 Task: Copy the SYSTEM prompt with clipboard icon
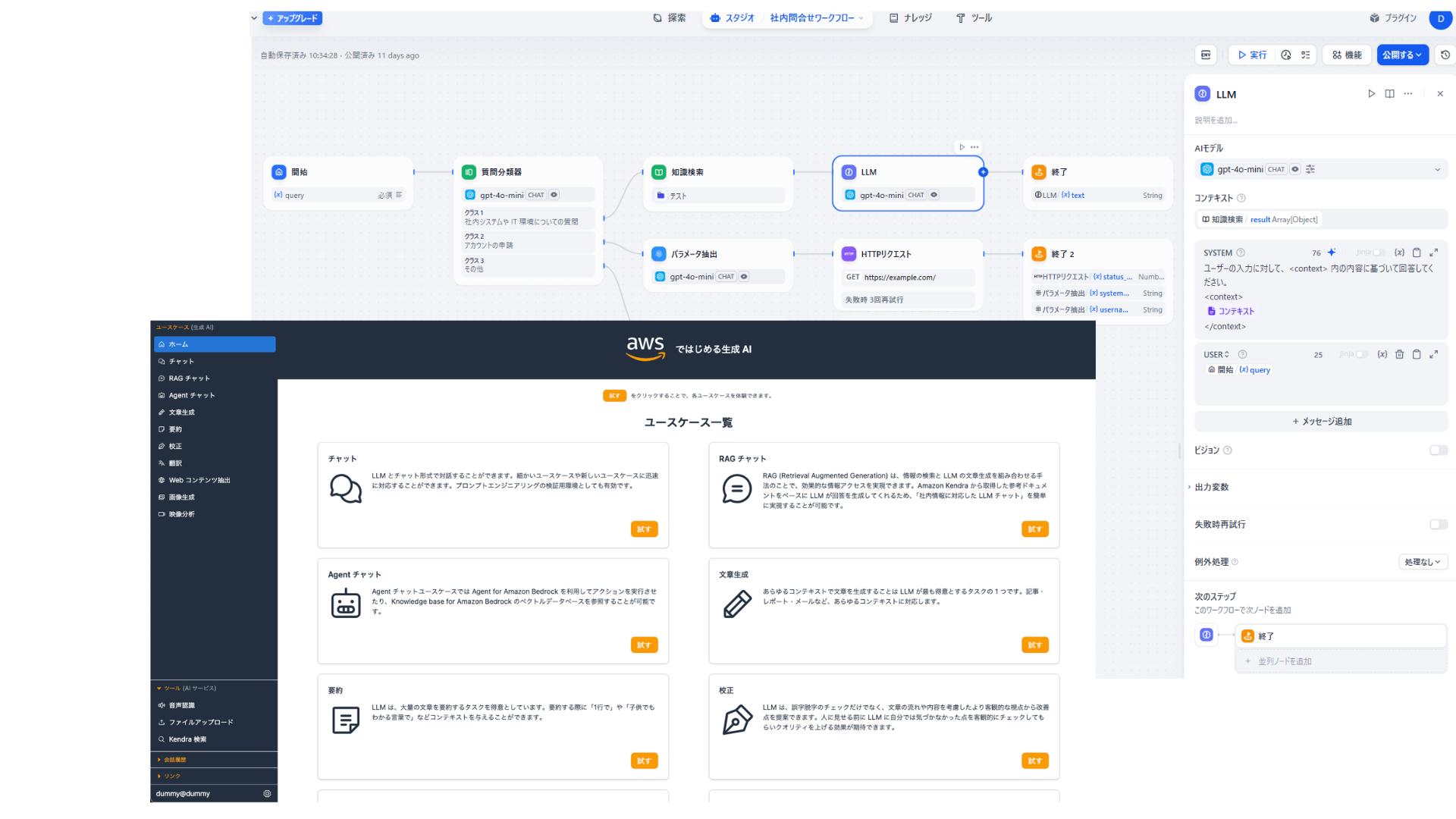point(1417,253)
